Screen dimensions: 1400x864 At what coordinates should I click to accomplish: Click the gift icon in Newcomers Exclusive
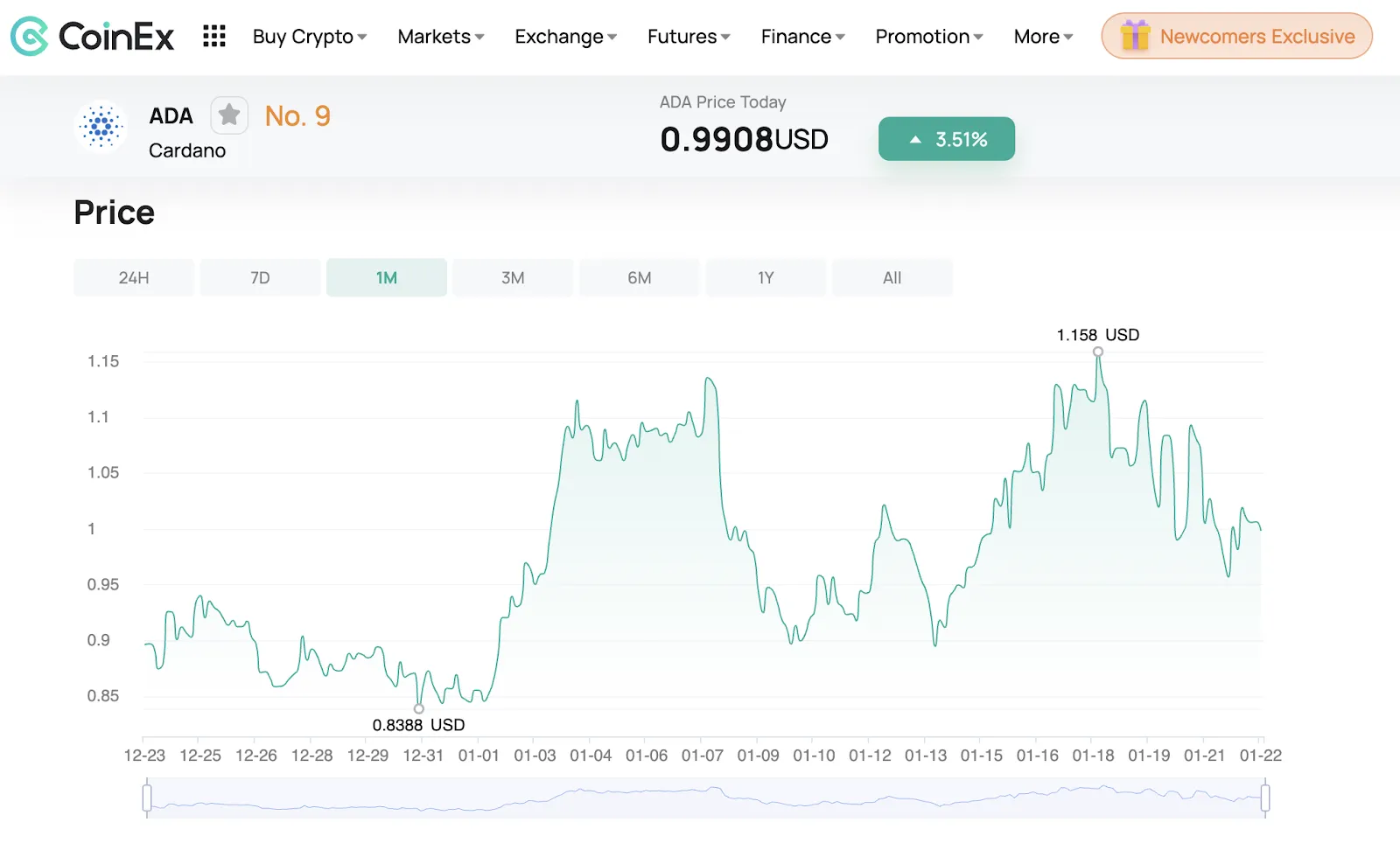(1135, 36)
